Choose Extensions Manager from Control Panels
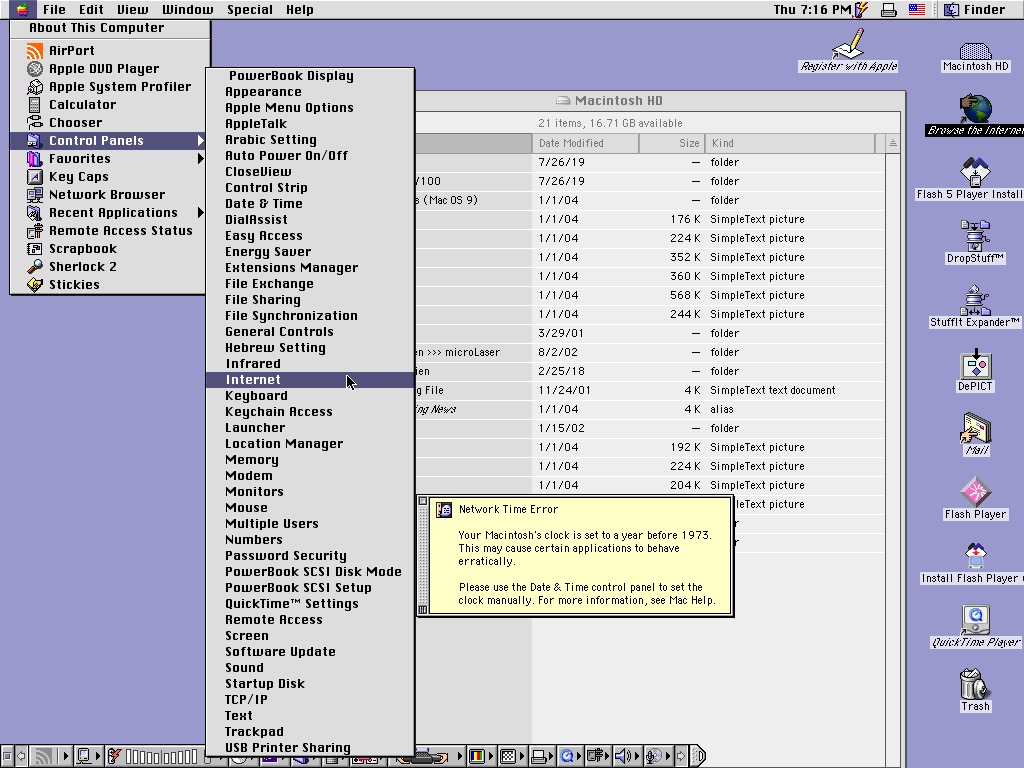The height and width of the screenshot is (768, 1024). coord(310,268)
